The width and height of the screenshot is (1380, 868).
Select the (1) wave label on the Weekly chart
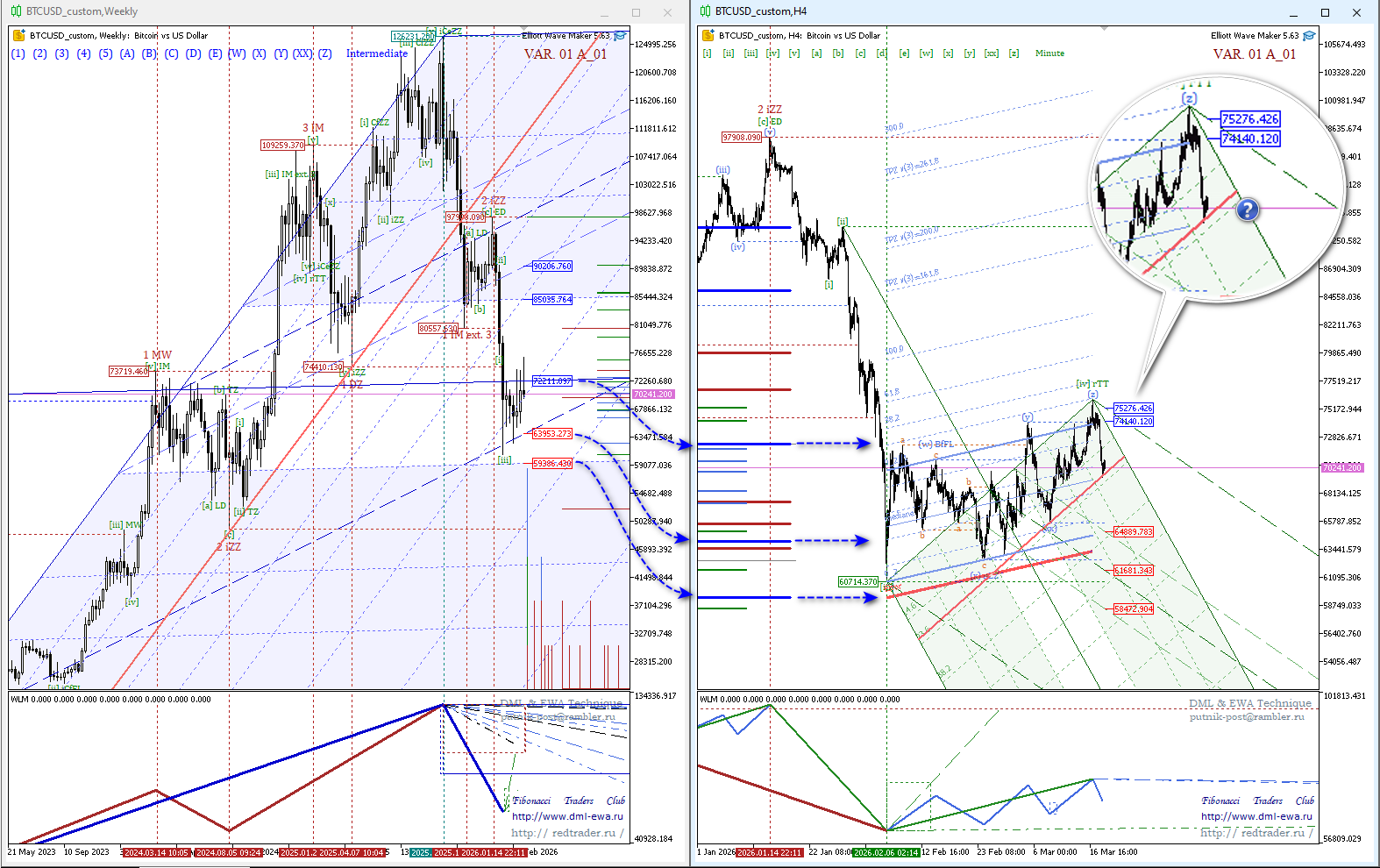18,53
